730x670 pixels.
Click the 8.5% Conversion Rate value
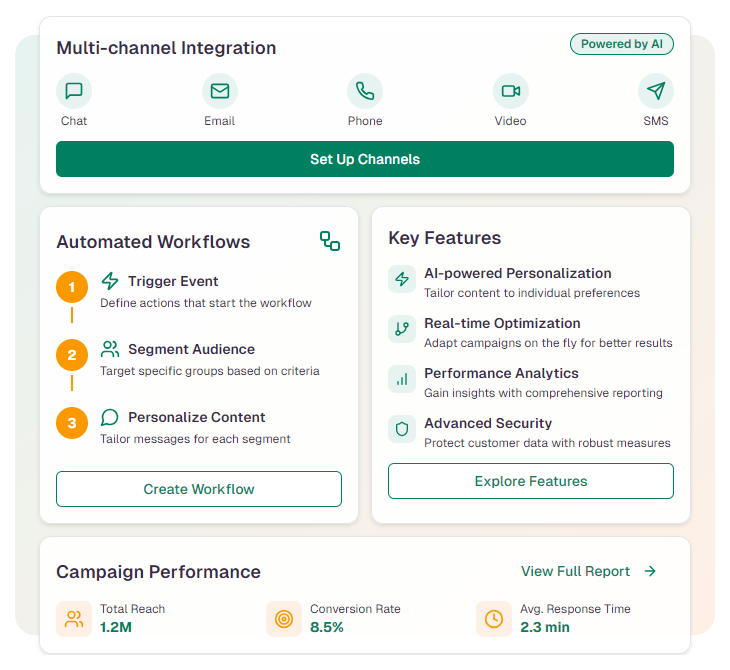(327, 627)
